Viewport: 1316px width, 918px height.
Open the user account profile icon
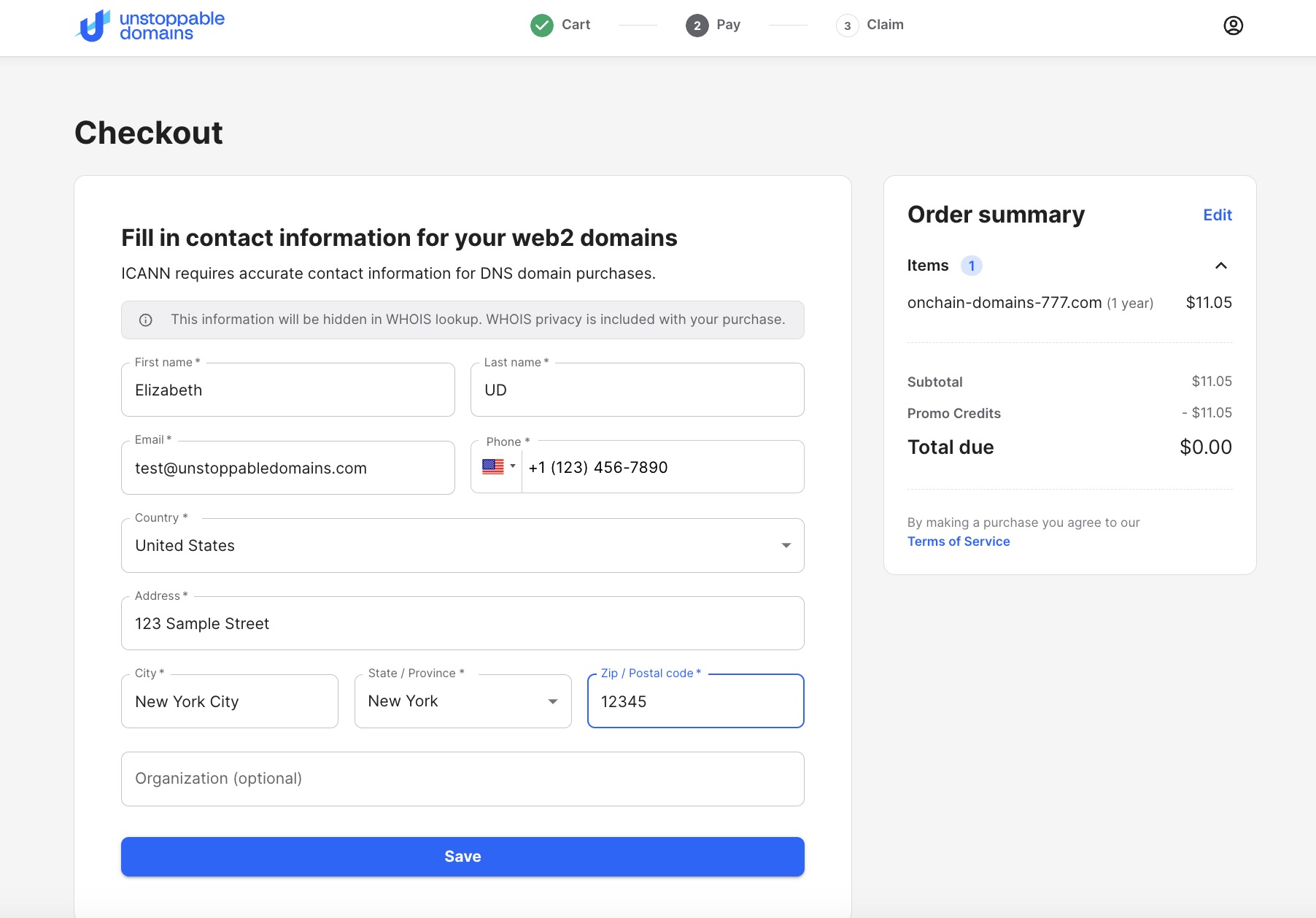(x=1233, y=26)
